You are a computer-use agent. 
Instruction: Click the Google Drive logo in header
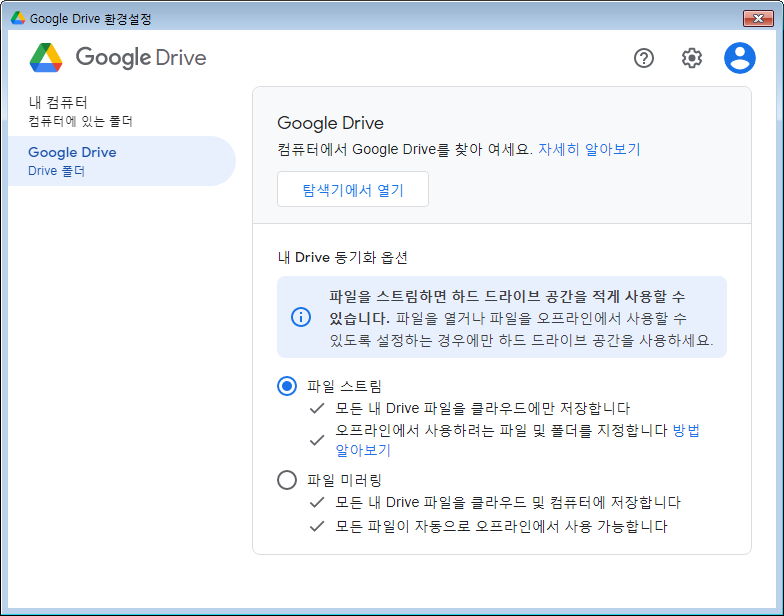118,58
